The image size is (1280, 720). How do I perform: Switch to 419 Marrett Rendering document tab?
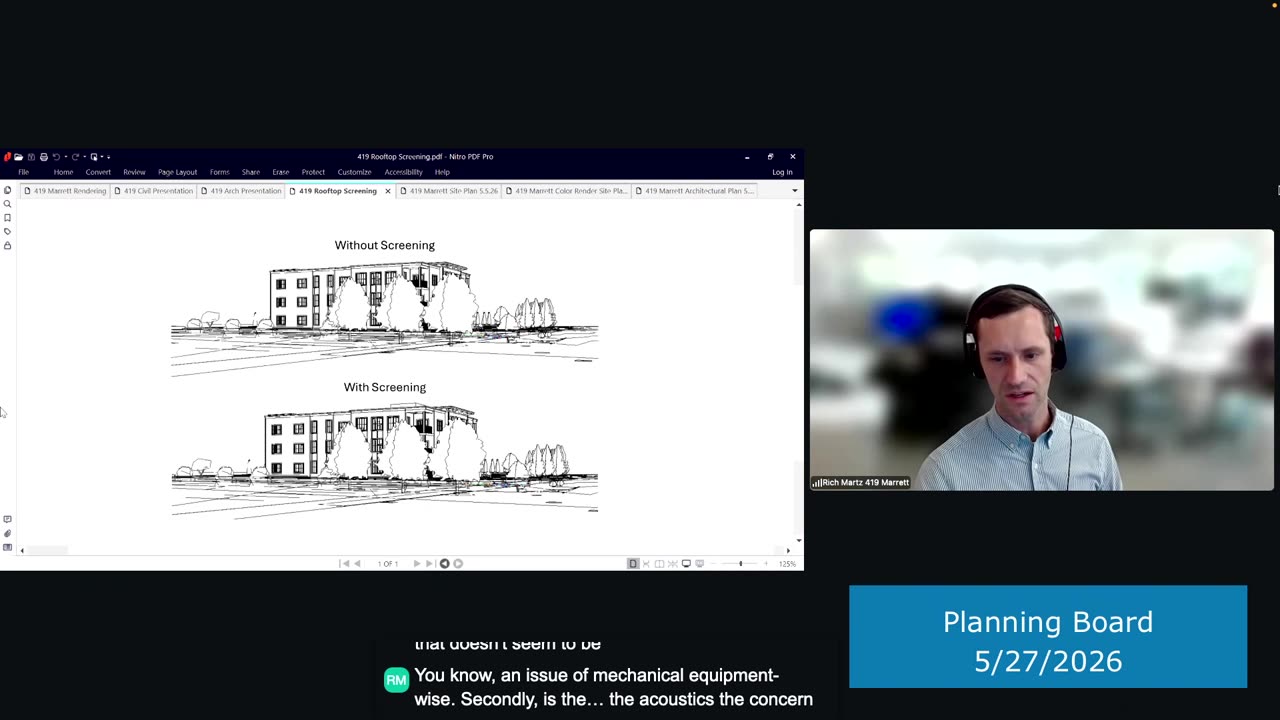click(x=65, y=190)
